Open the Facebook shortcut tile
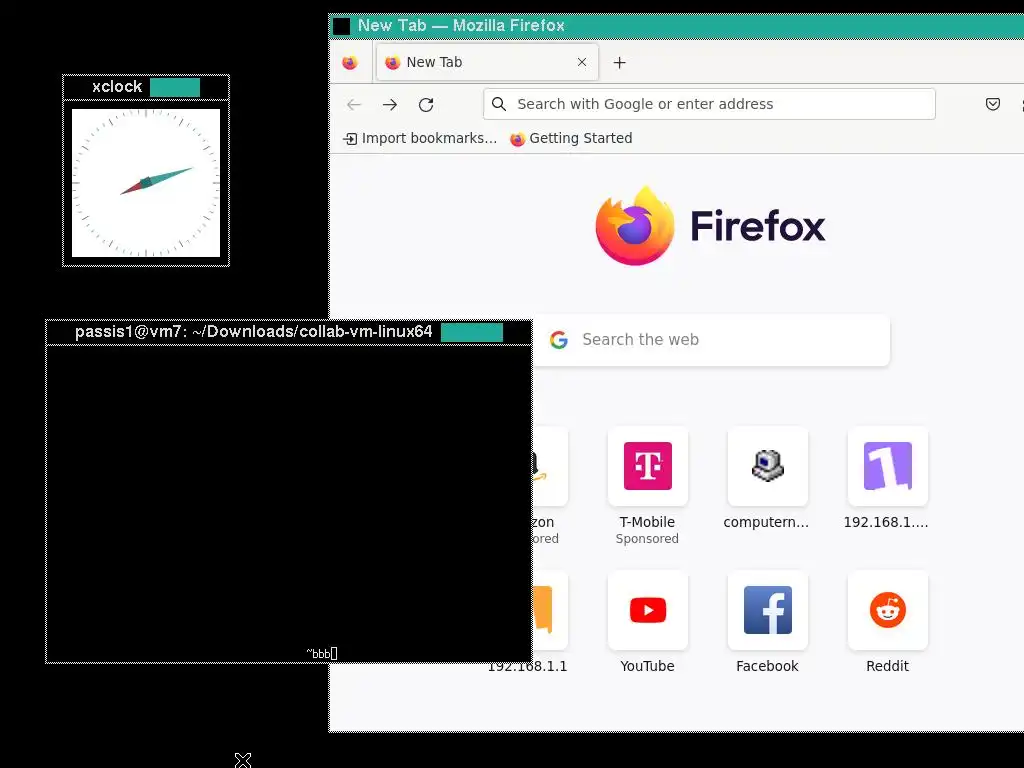The width and height of the screenshot is (1024, 768). [x=767, y=610]
